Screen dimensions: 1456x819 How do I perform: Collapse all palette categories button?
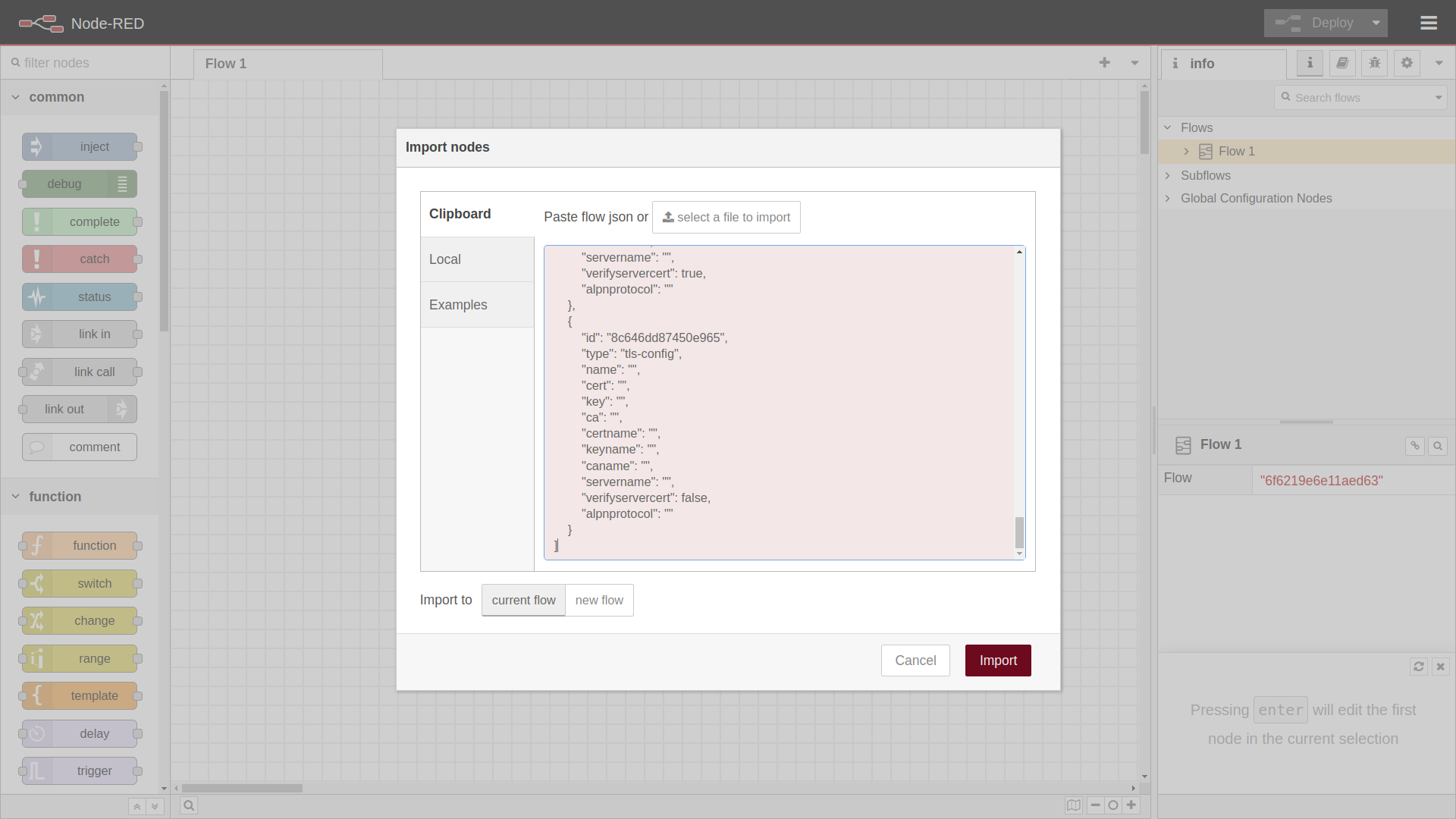137,806
